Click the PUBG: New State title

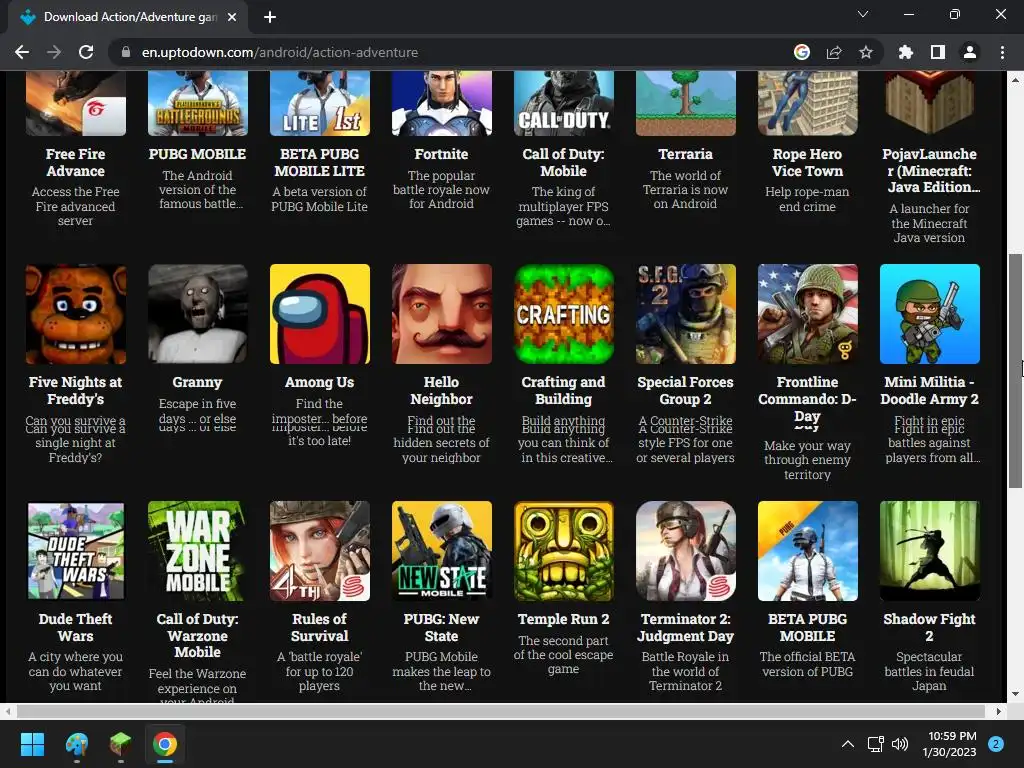441,627
